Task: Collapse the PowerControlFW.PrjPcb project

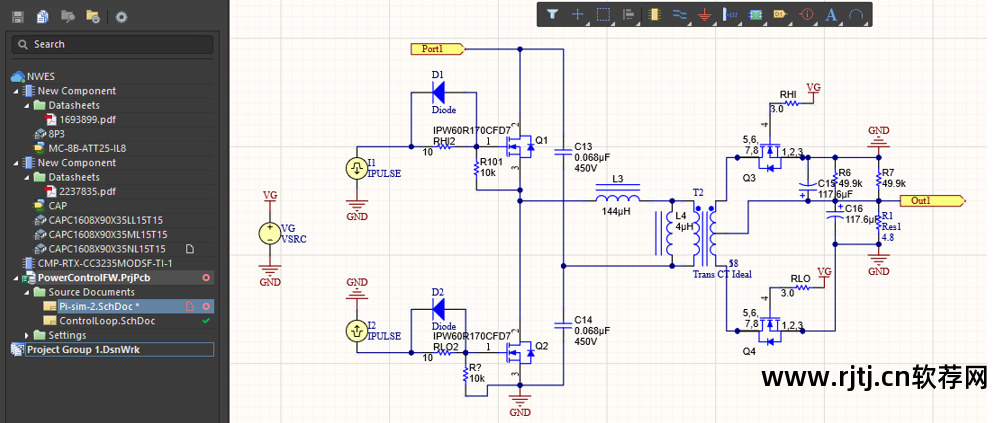Action: tap(16, 278)
